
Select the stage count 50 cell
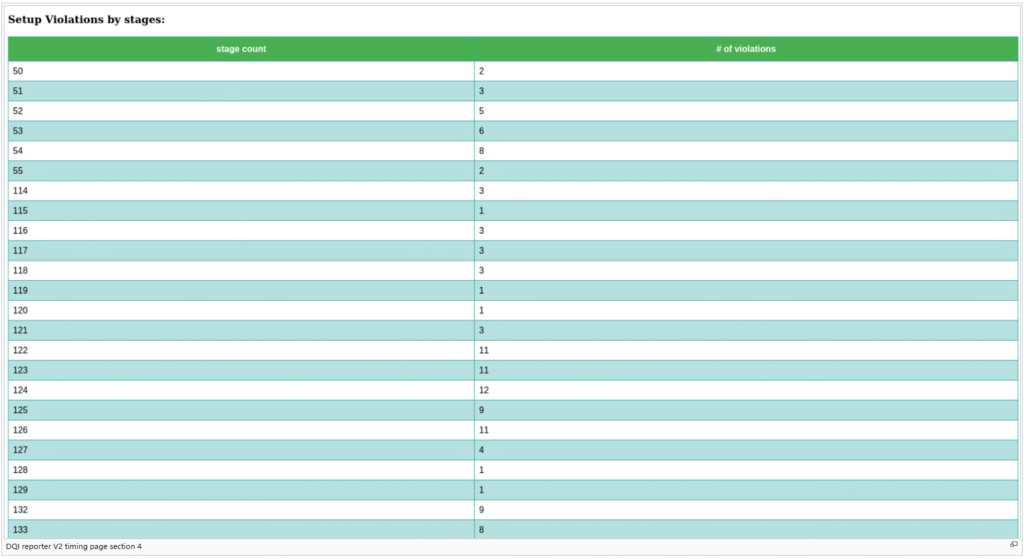241,71
